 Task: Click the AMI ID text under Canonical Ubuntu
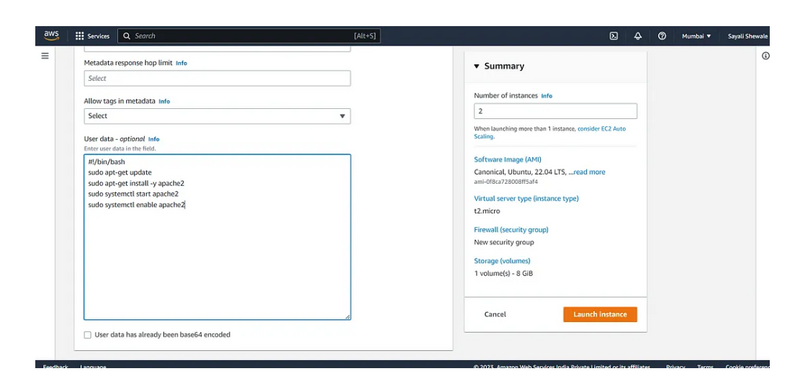(506, 182)
